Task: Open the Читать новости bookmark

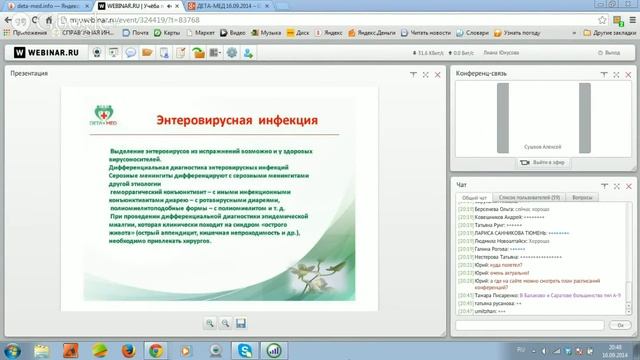Action: click(426, 33)
